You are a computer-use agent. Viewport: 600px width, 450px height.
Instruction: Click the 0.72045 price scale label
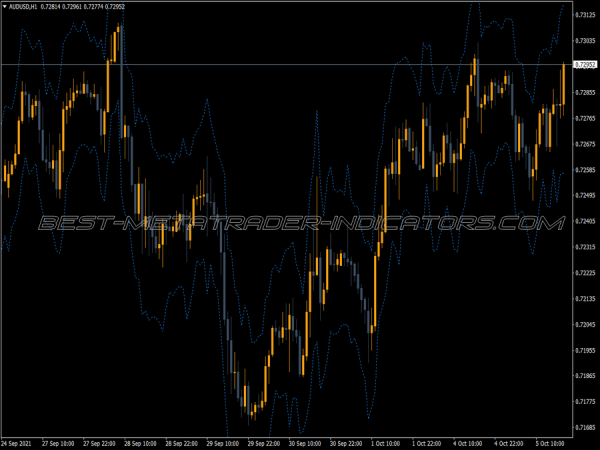tap(585, 324)
